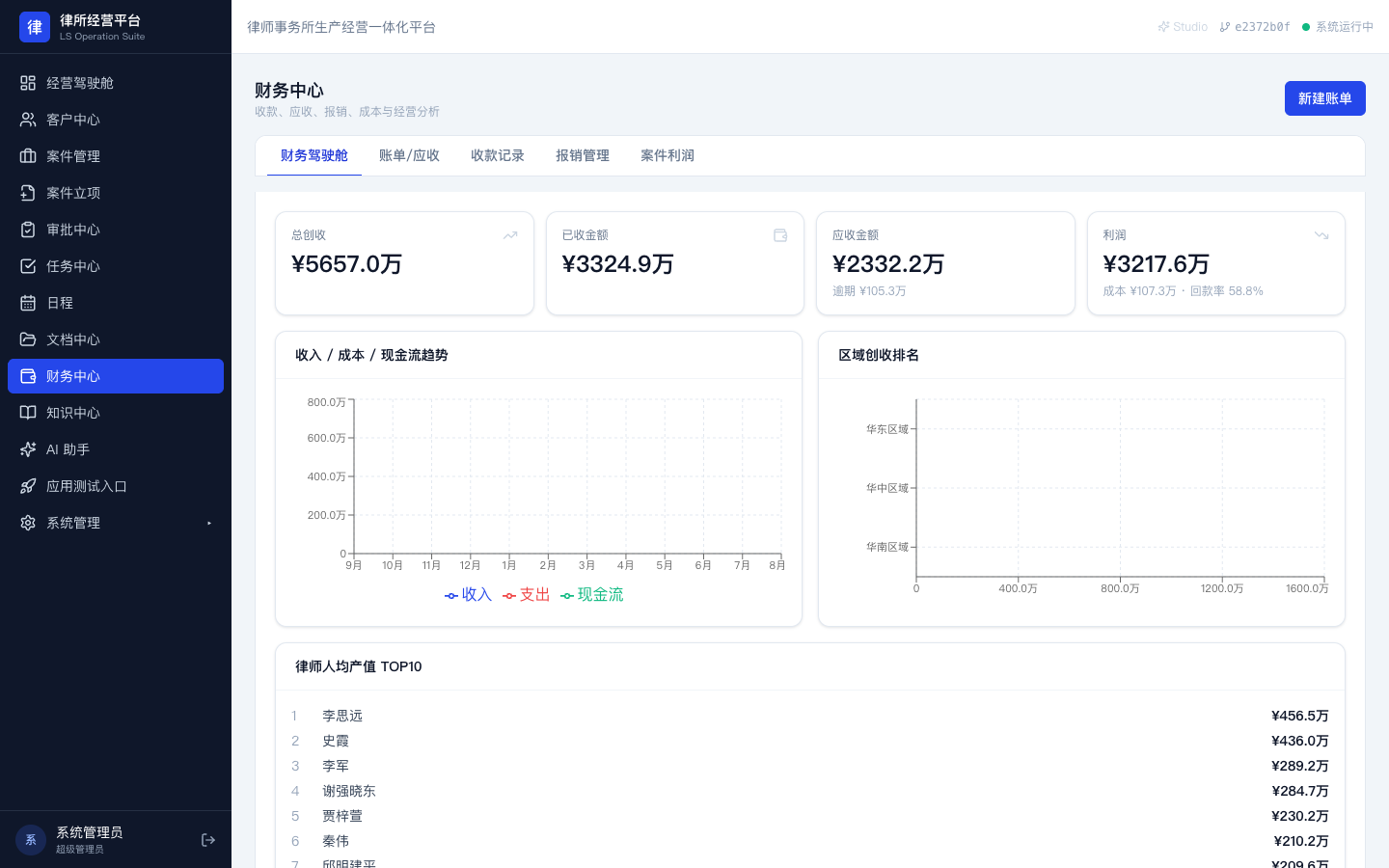Viewport: 1389px width, 868px height.
Task: Click the trend-down icon on 利润 card
Action: pyautogui.click(x=1321, y=235)
